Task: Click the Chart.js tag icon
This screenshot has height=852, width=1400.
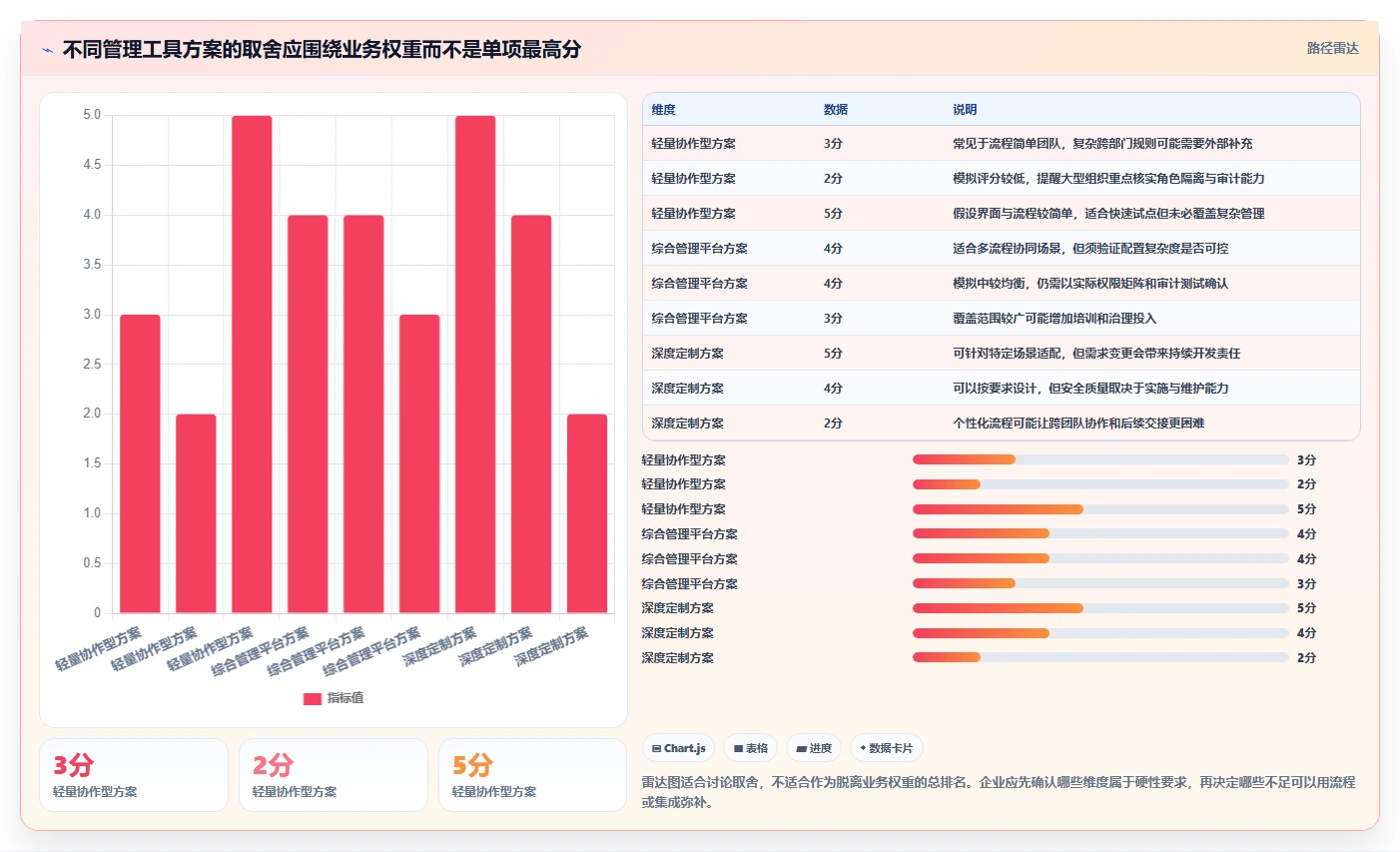Action: pos(656,748)
